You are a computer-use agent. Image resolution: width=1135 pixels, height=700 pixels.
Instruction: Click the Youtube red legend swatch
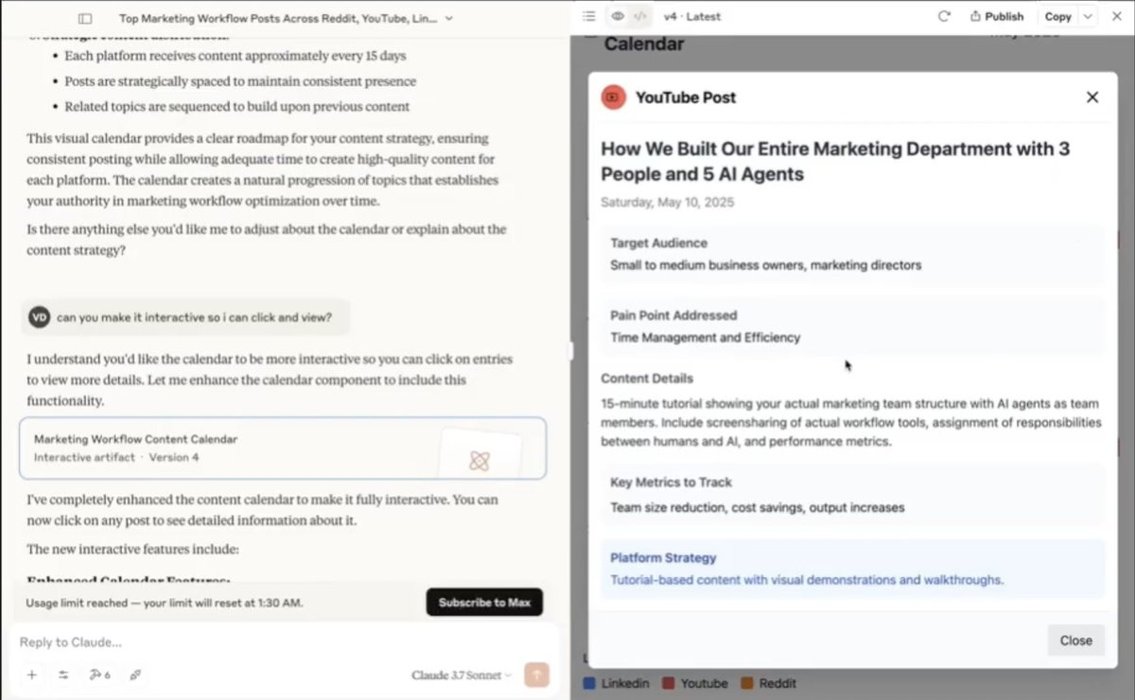pyautogui.click(x=669, y=683)
